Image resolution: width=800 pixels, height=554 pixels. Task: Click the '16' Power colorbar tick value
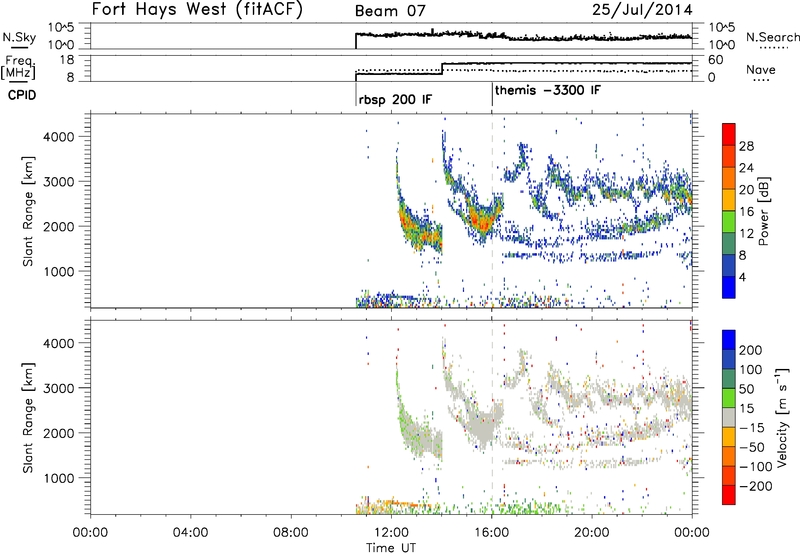(746, 212)
